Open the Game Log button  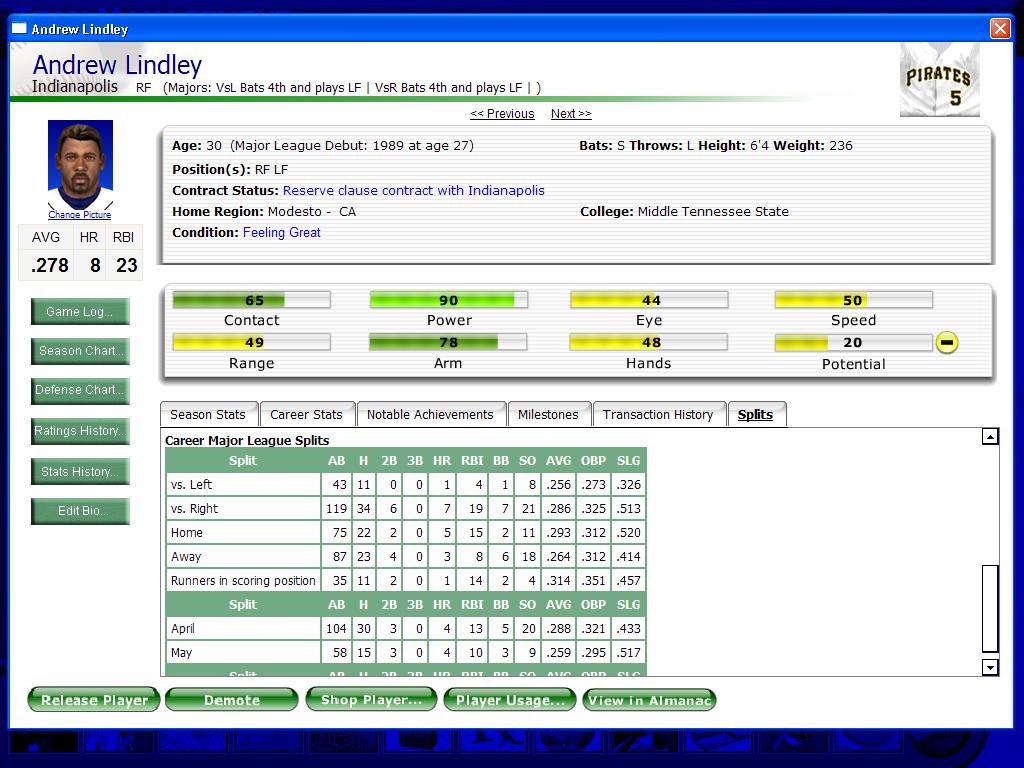tap(80, 312)
